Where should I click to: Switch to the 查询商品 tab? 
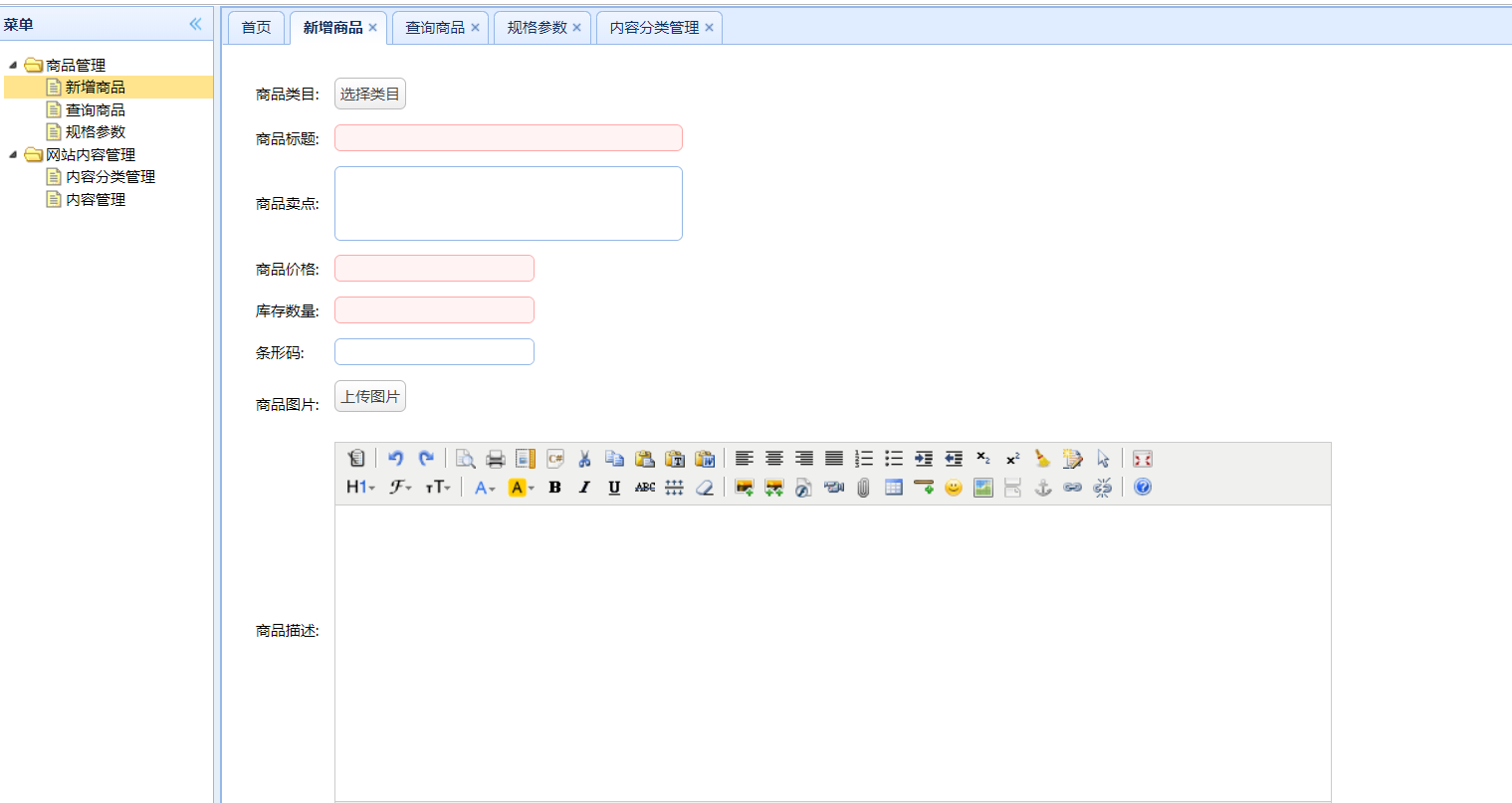point(434,27)
